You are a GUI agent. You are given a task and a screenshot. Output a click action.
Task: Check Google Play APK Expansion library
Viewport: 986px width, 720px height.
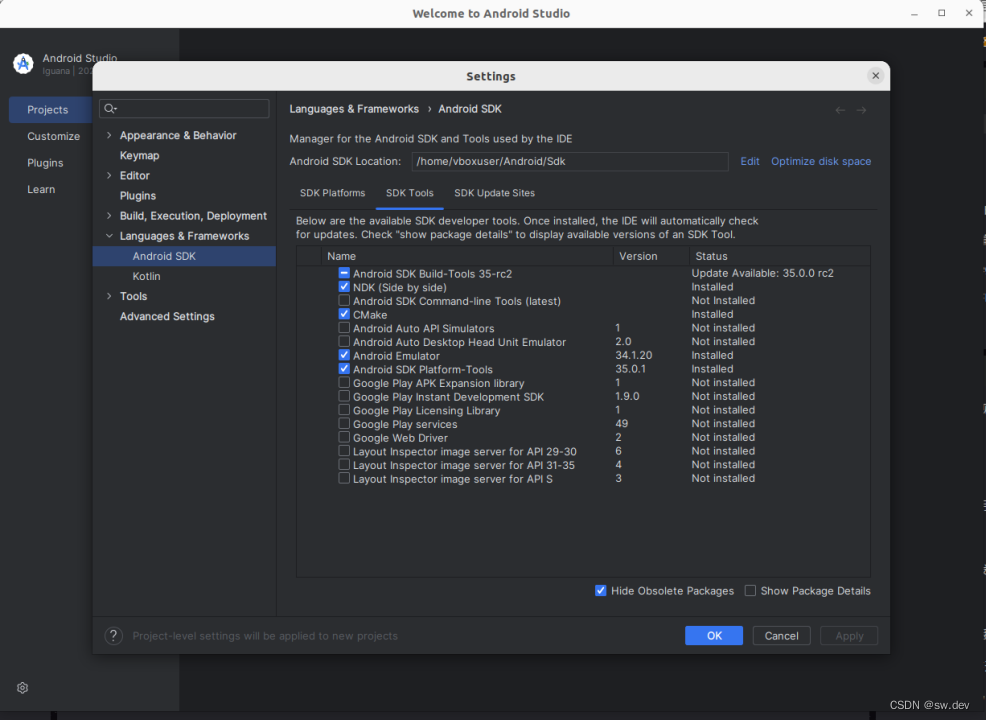click(344, 382)
